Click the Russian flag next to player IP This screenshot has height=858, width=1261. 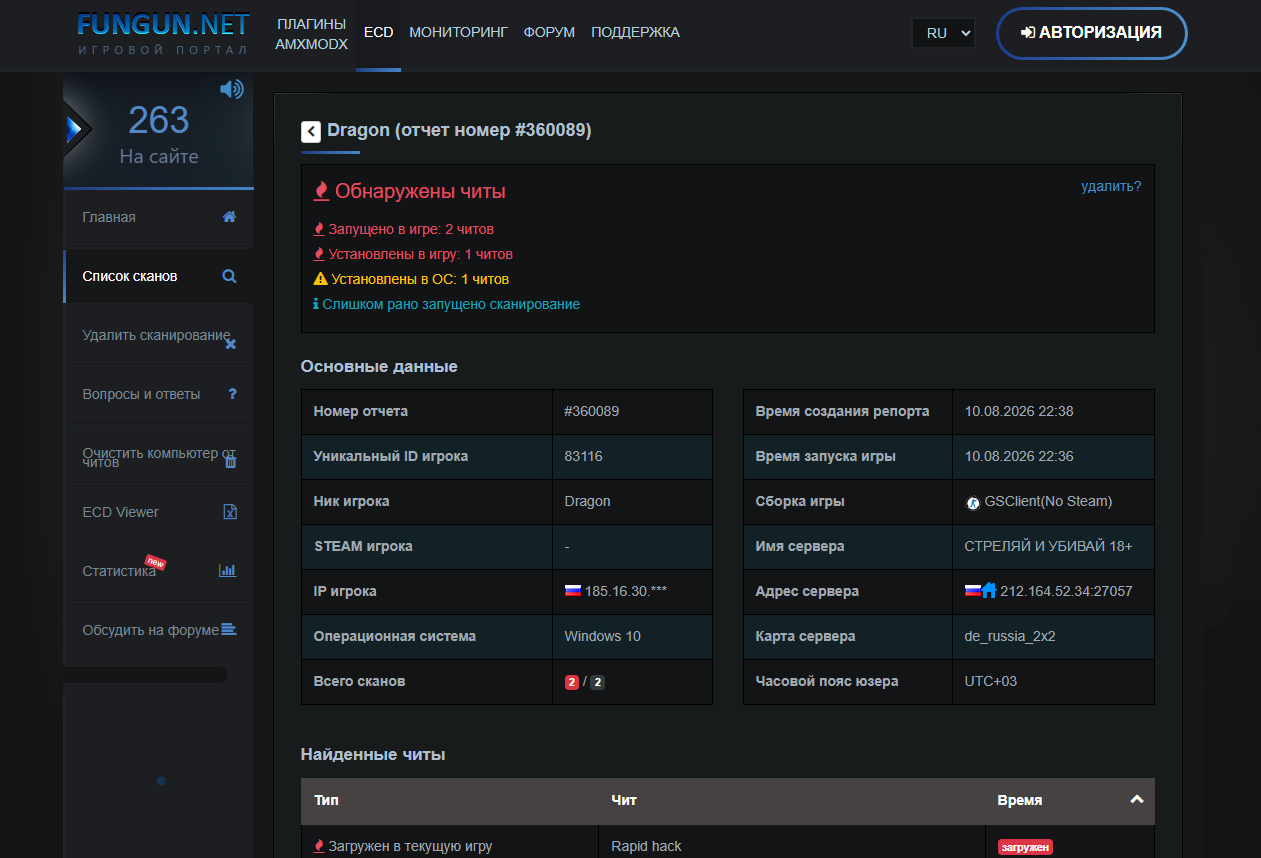pyautogui.click(x=573, y=591)
